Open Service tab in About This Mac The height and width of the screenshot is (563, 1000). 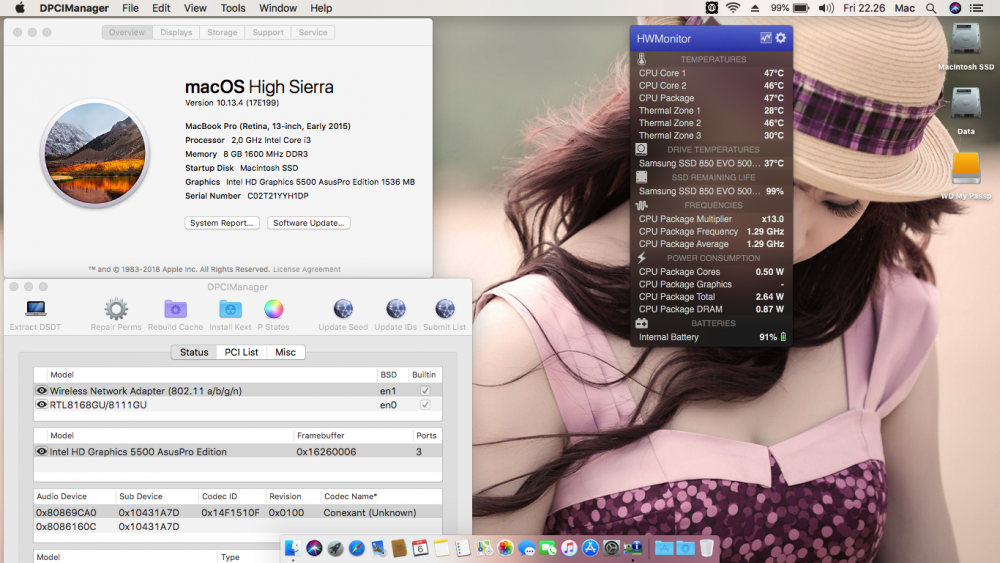(x=312, y=33)
